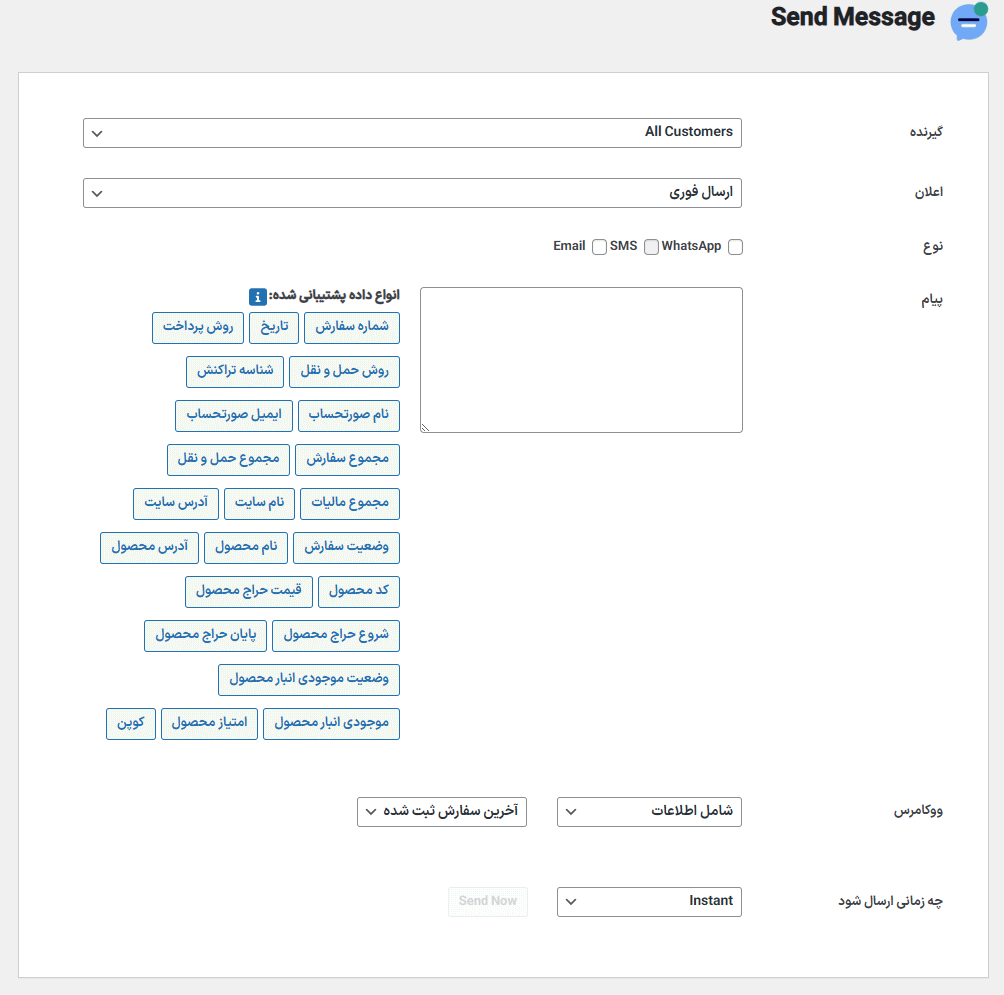Click the گیرنده field label
The height and width of the screenshot is (995, 1004).
[x=926, y=133]
